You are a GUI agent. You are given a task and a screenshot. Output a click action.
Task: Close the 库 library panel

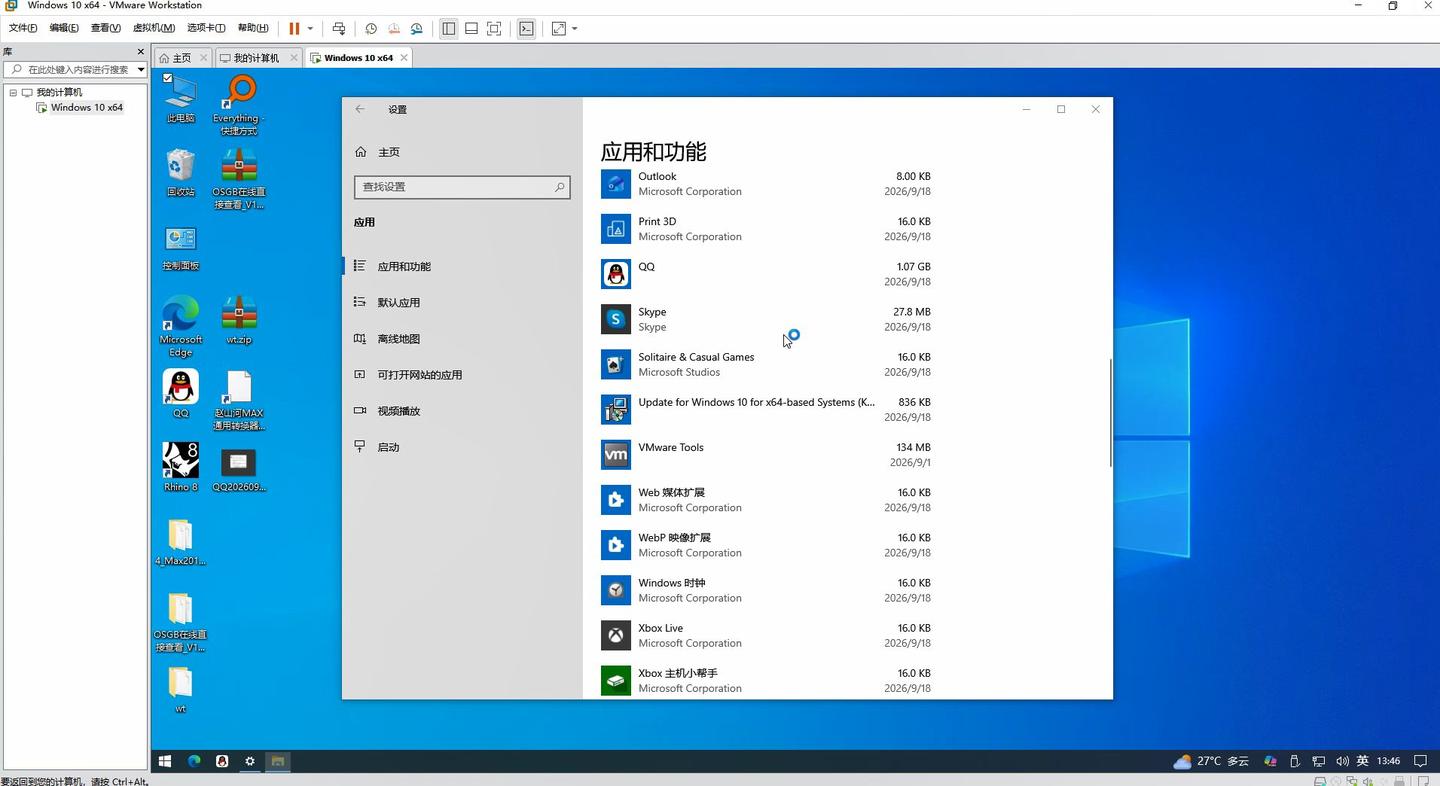click(x=140, y=51)
